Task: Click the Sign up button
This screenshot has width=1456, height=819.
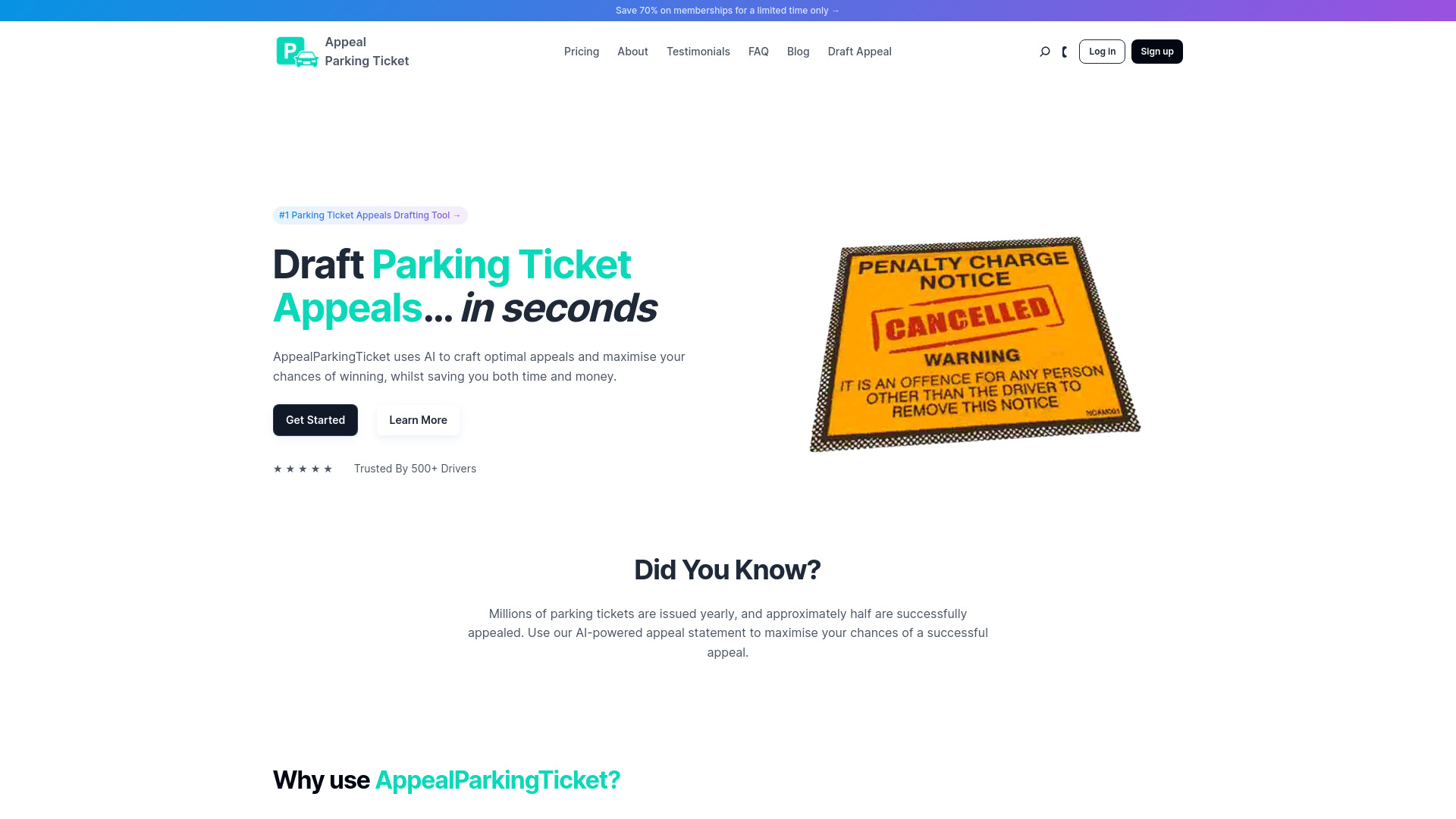Action: click(1157, 51)
